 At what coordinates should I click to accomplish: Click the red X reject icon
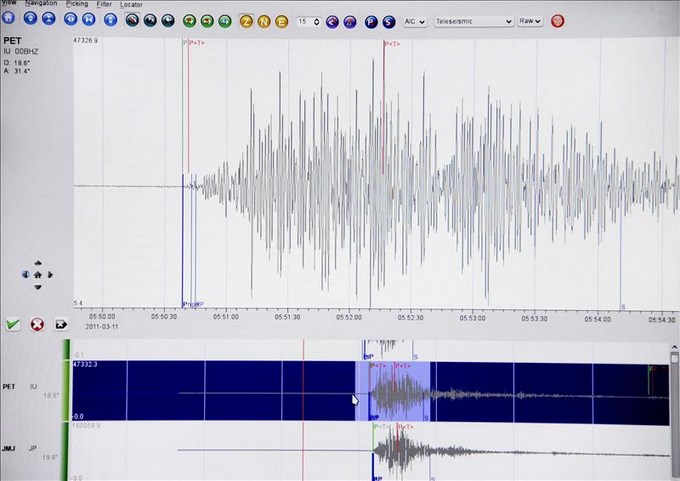37,324
